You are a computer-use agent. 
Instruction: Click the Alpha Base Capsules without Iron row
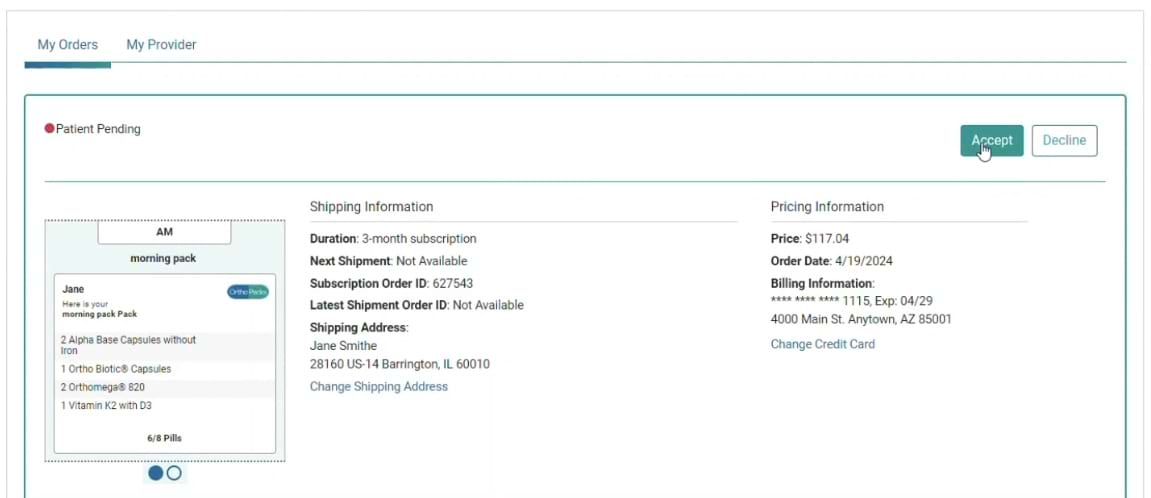pyautogui.click(x=128, y=345)
